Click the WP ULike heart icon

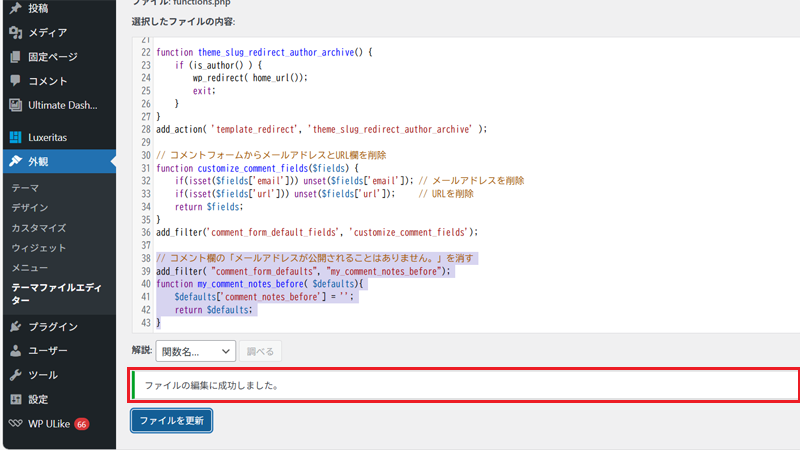(16, 423)
